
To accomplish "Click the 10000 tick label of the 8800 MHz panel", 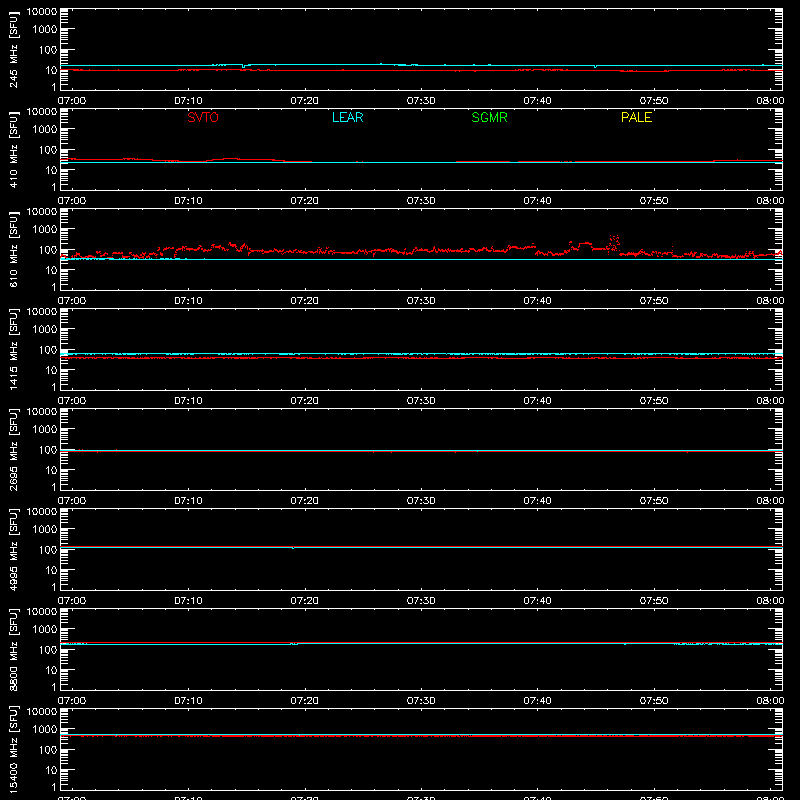I will pyautogui.click(x=42, y=612).
